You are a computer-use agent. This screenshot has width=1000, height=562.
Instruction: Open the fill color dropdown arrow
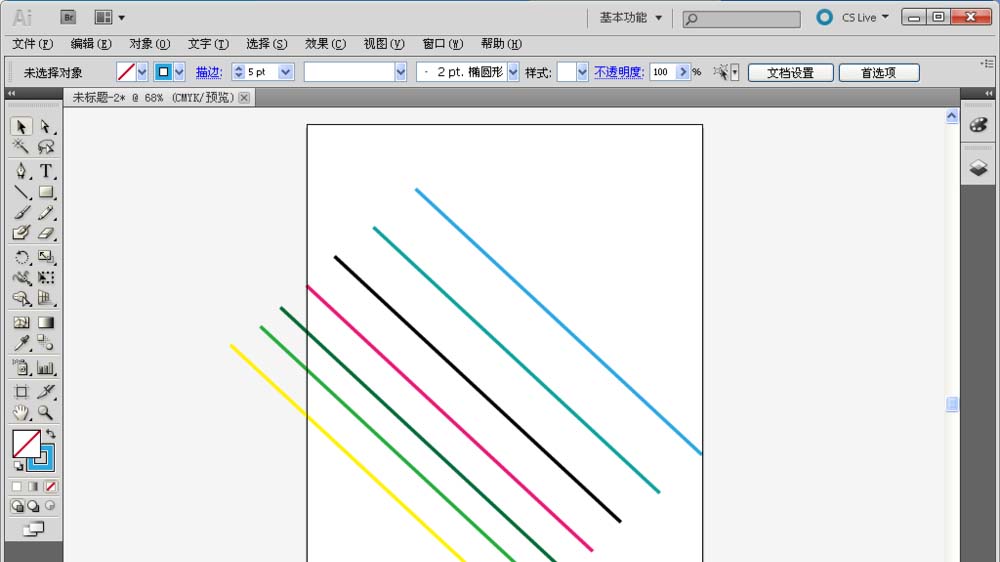(x=142, y=72)
